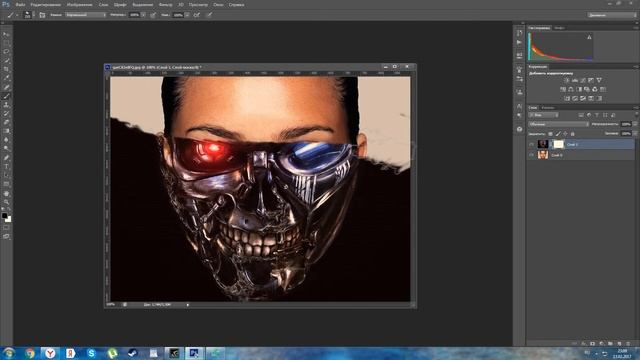This screenshot has height=360, width=640.
Task: Enable airbrush mode in options bar
Action: (197, 15)
